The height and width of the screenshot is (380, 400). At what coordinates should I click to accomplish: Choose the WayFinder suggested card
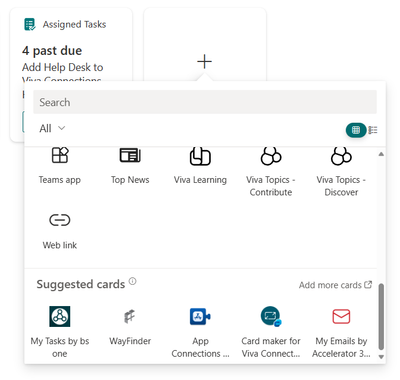click(130, 327)
